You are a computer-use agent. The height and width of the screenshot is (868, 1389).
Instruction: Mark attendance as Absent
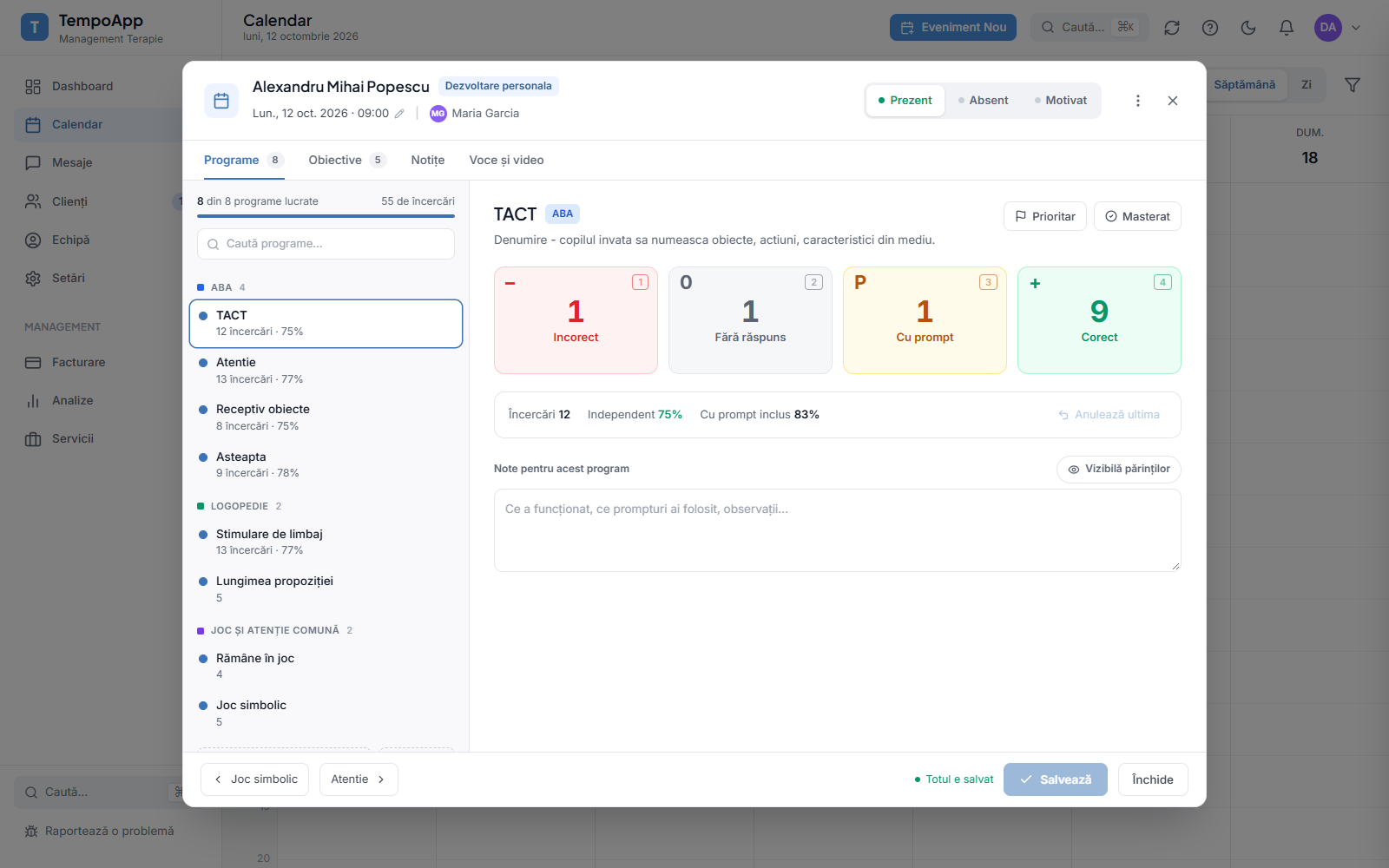point(983,101)
